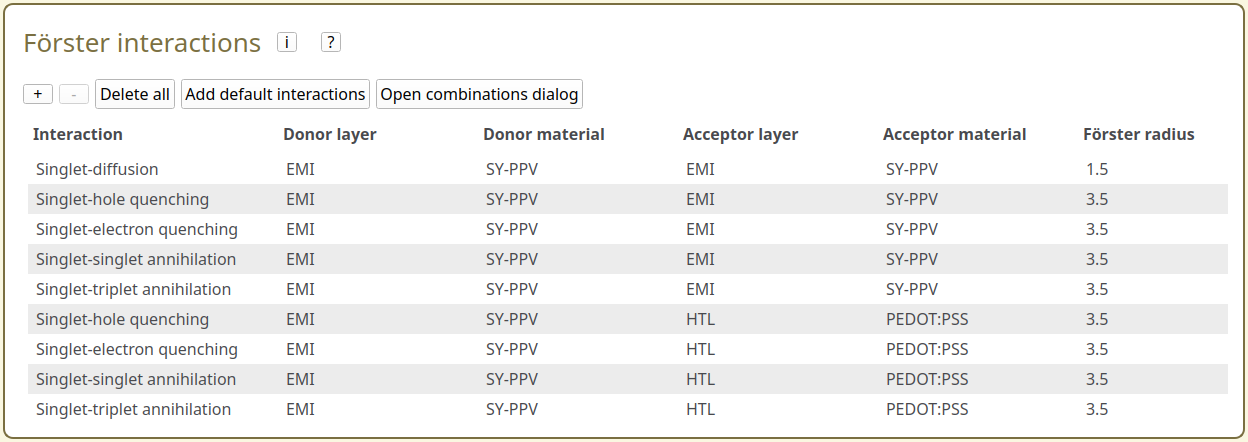This screenshot has width=1248, height=442.
Task: Click the Acceptor layer column header
Action: click(x=740, y=134)
